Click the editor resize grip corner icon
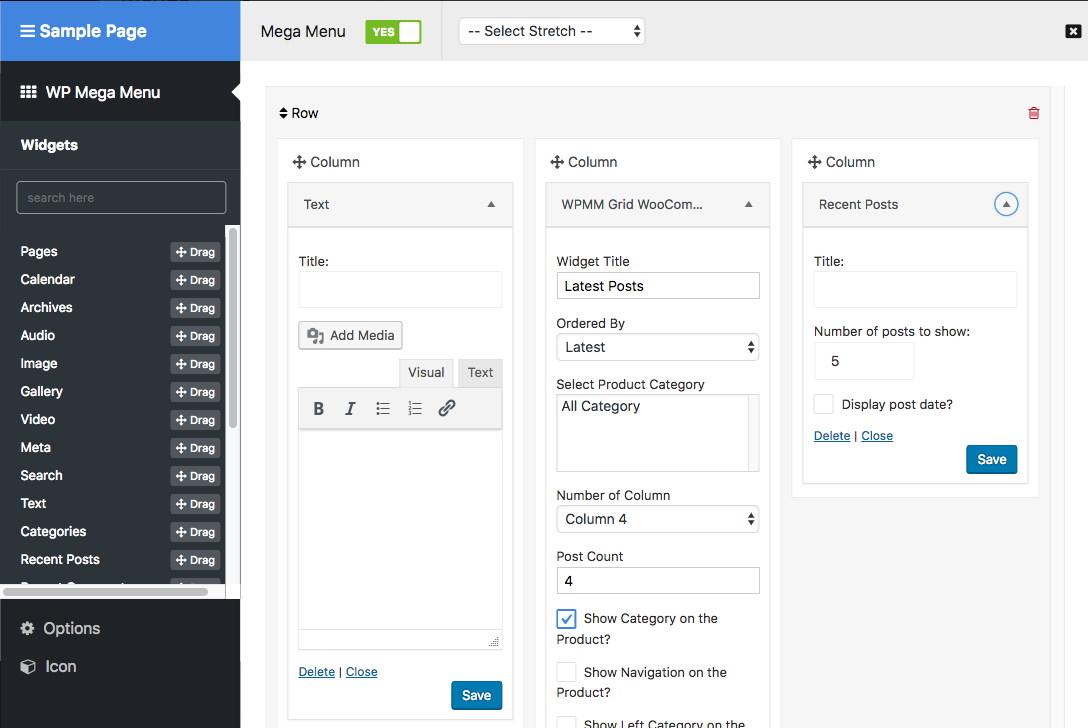The width and height of the screenshot is (1088, 728). 494,642
